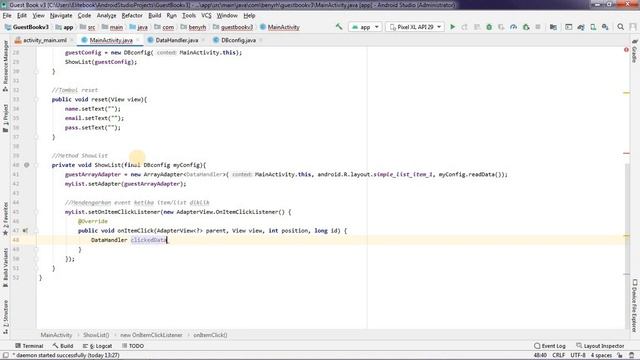The height and width of the screenshot is (360, 640).
Task: Open the Refactor menu
Action: (132, 16)
